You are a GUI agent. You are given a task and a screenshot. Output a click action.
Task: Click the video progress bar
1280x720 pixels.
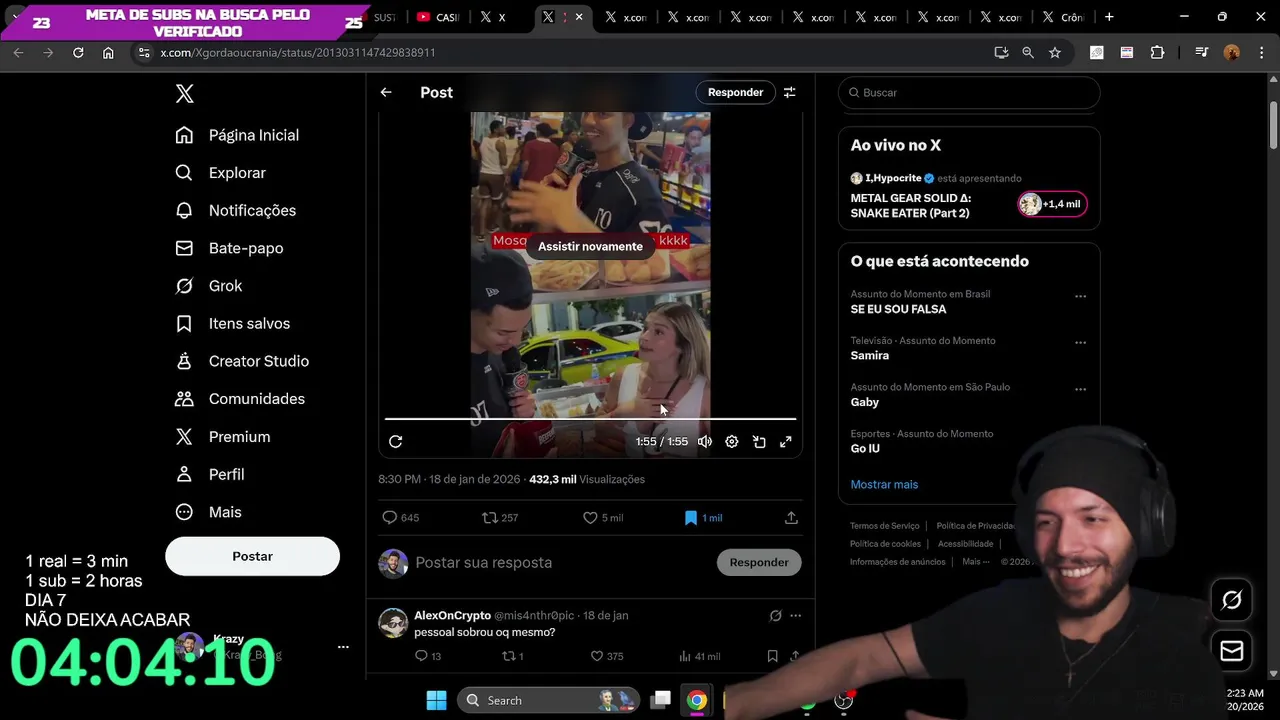click(x=590, y=419)
